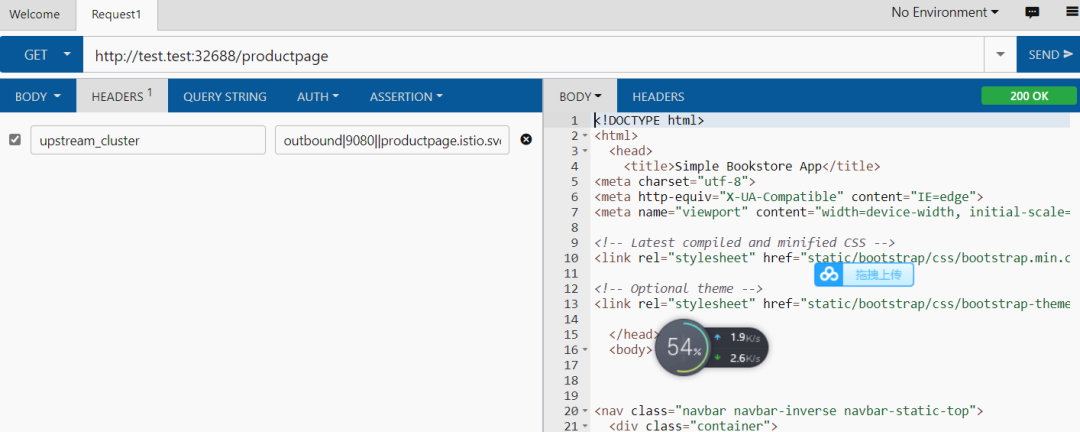Click the header value field

coord(392,140)
